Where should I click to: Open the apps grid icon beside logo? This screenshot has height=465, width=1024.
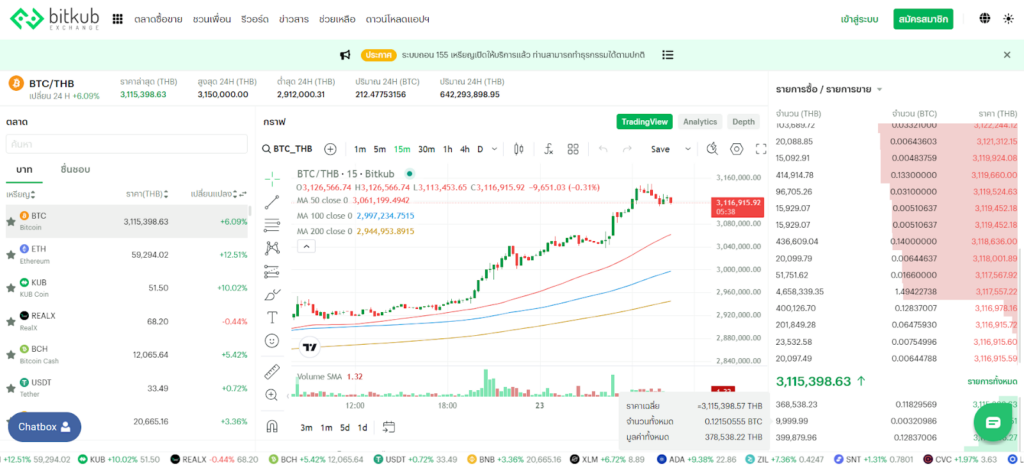pos(118,19)
